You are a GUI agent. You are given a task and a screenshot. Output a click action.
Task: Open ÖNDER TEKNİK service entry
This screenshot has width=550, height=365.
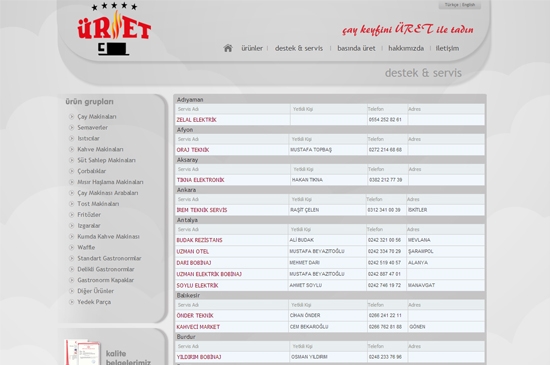(195, 316)
